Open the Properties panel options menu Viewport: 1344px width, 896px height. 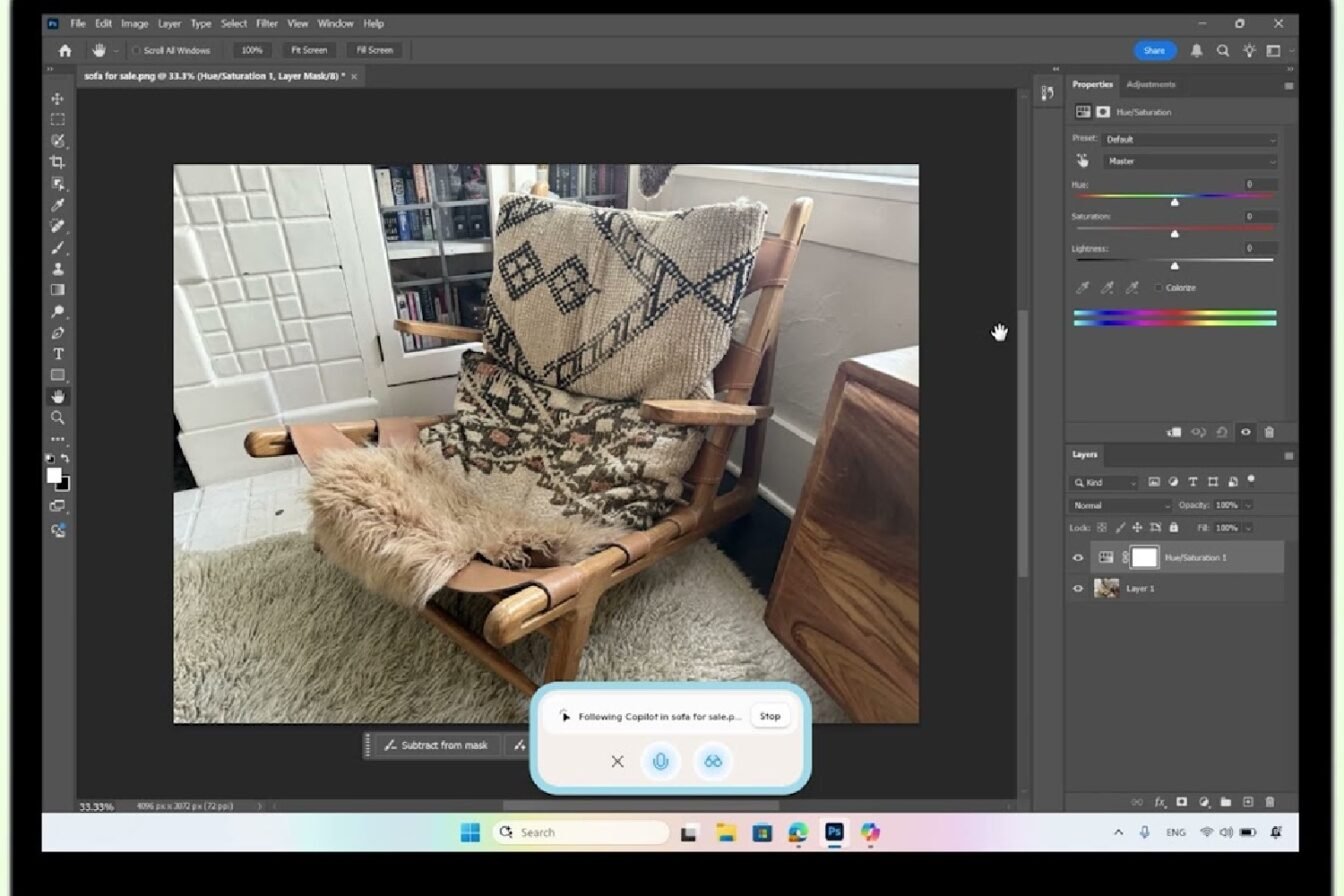(1288, 85)
